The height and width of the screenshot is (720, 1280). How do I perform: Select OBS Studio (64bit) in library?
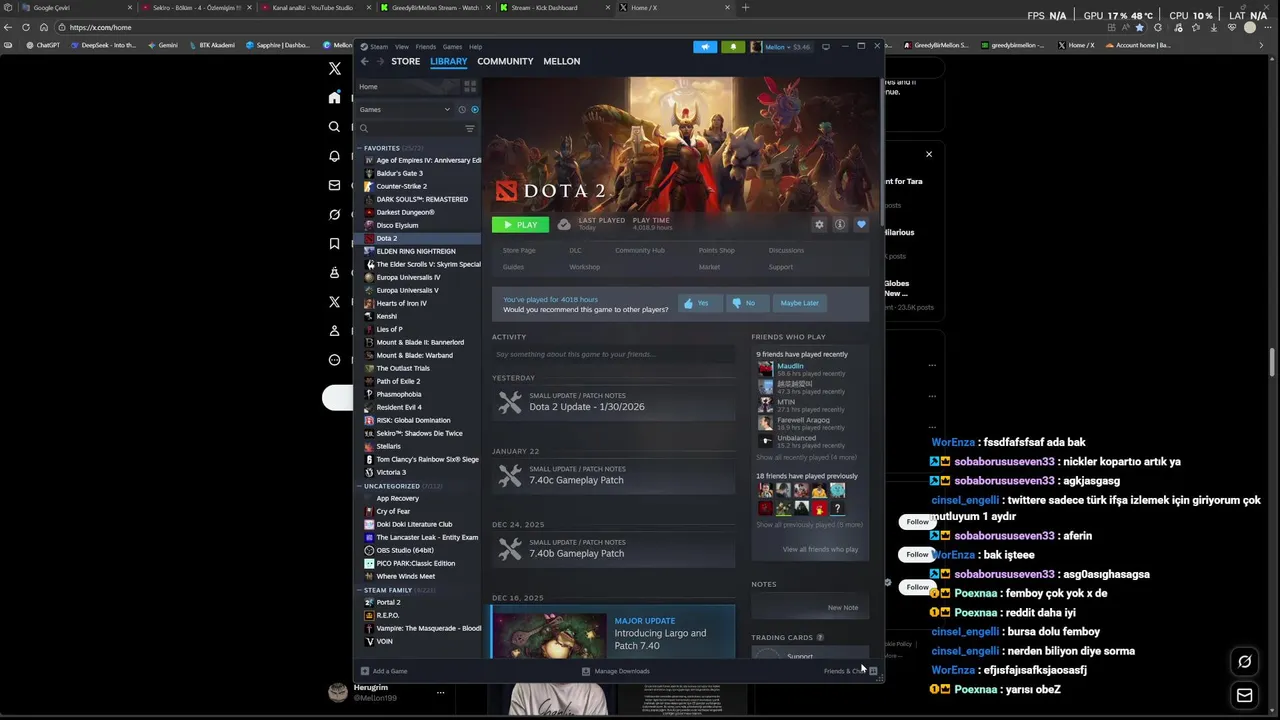(x=405, y=550)
